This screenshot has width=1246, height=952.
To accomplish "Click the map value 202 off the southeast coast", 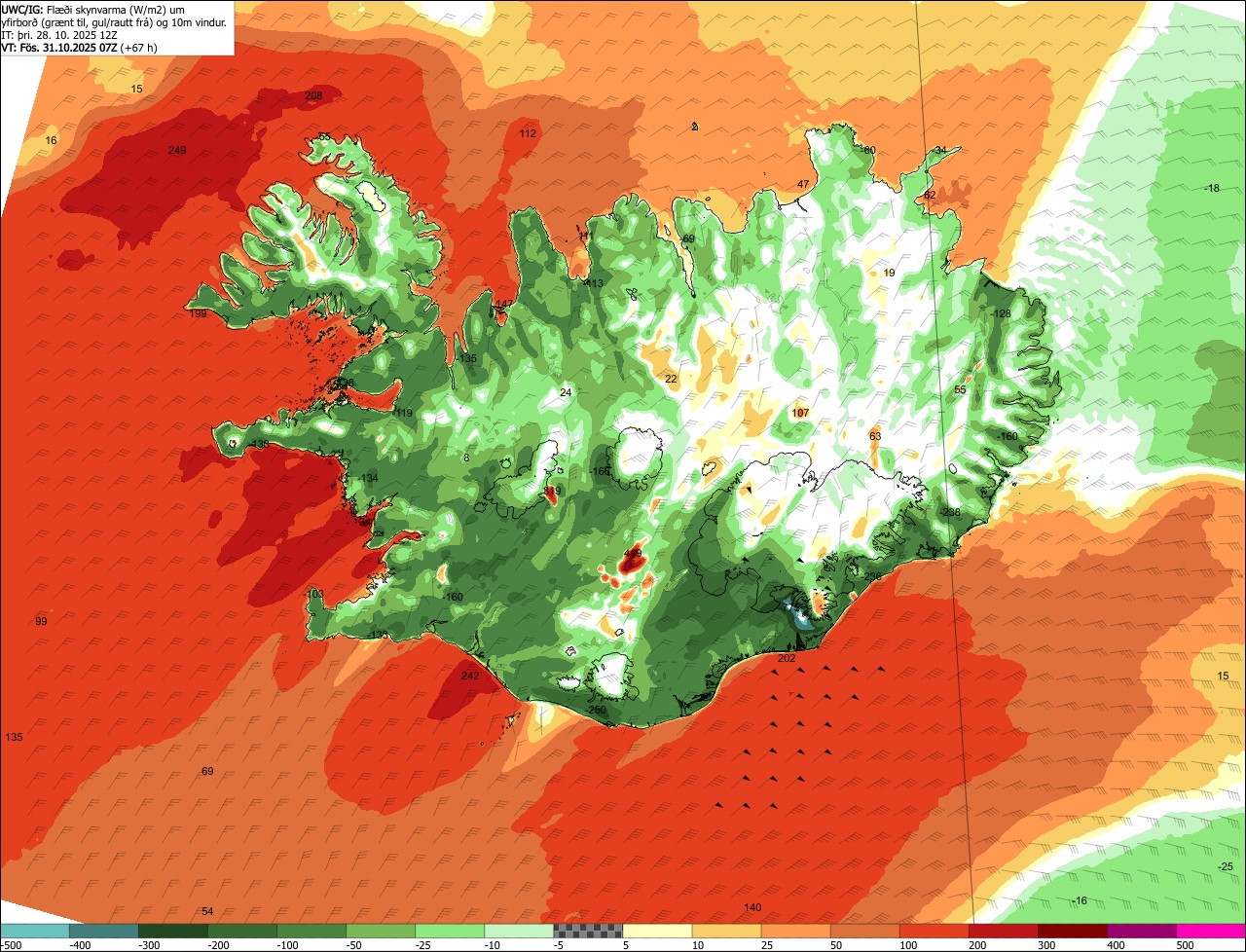I will 788,658.
